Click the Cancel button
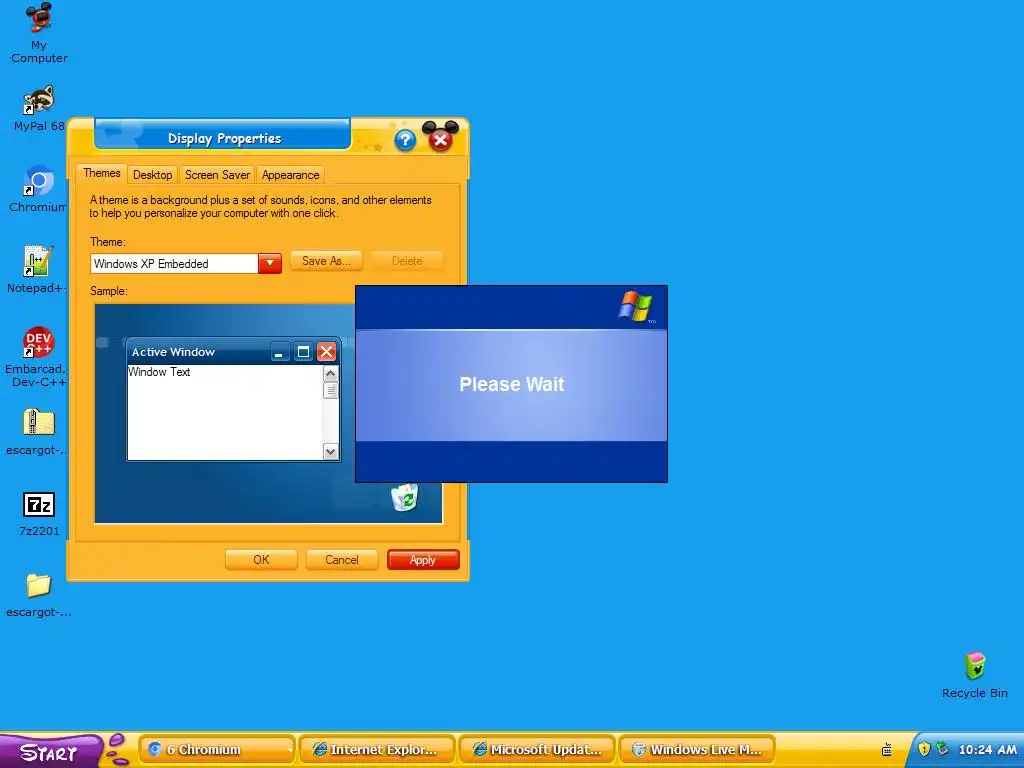The width and height of the screenshot is (1024, 768). click(342, 560)
